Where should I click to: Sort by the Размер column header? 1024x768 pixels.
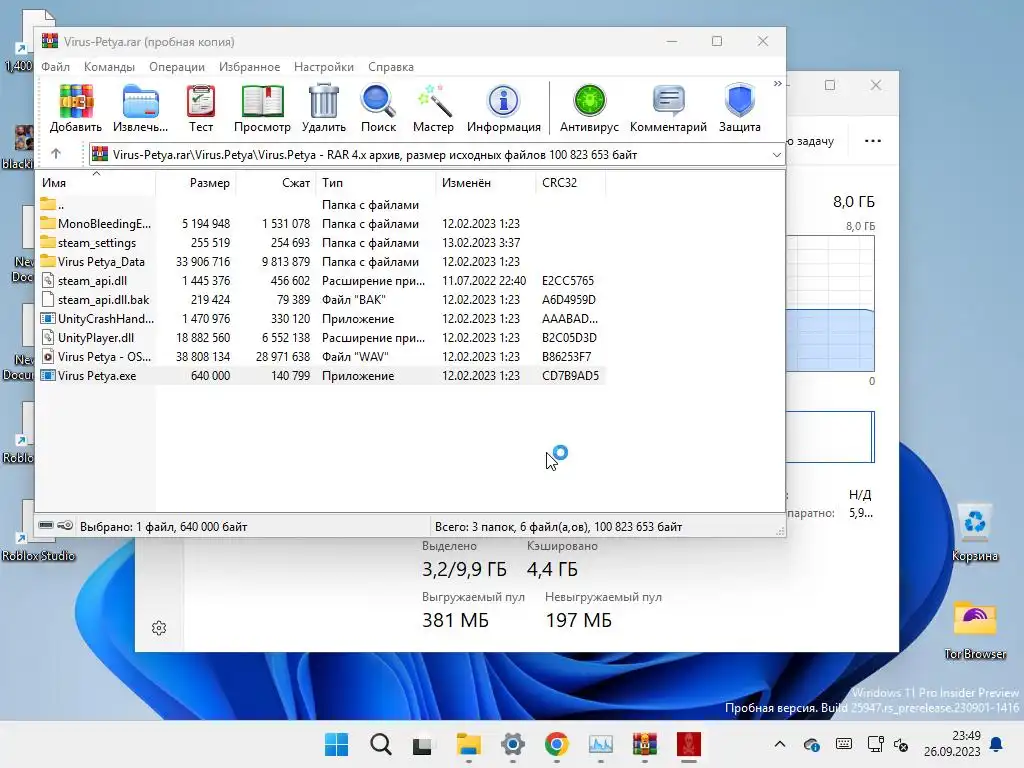coord(196,183)
